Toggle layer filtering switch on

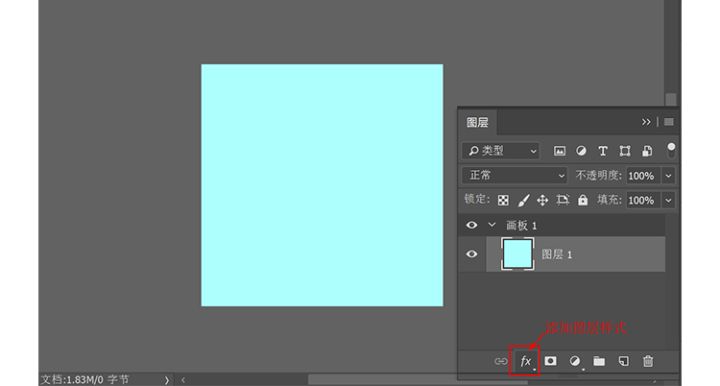click(671, 150)
